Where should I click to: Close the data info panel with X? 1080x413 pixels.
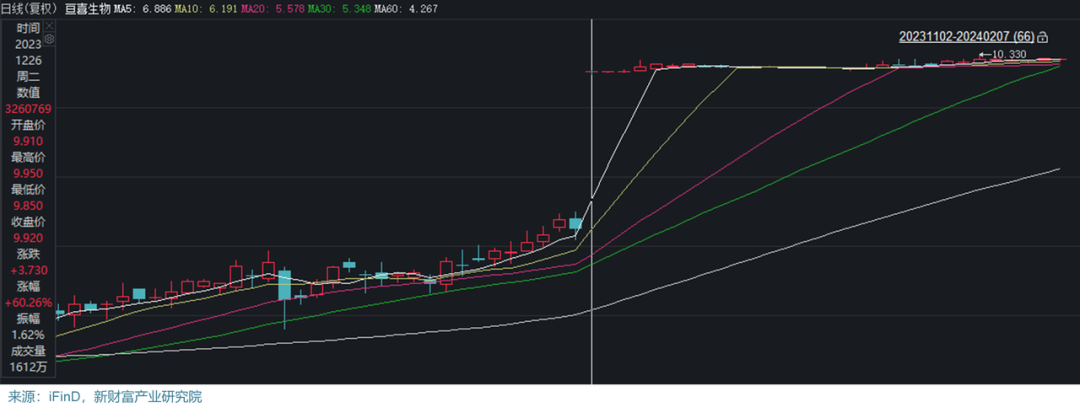coord(49,27)
